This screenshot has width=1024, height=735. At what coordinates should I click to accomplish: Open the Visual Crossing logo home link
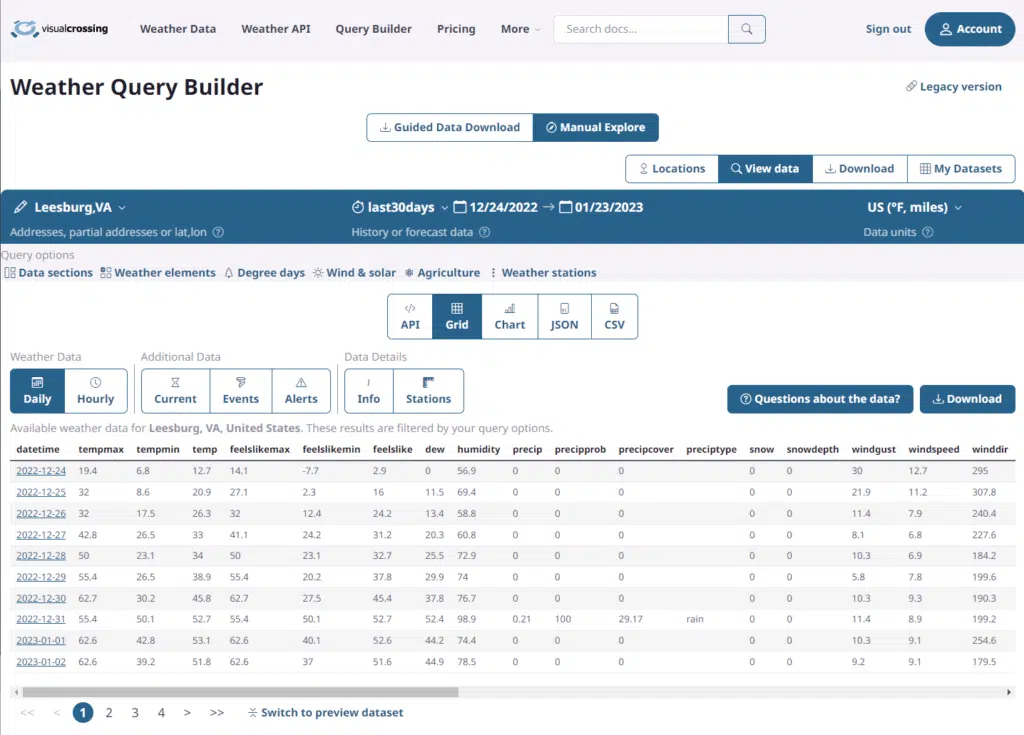pos(60,29)
